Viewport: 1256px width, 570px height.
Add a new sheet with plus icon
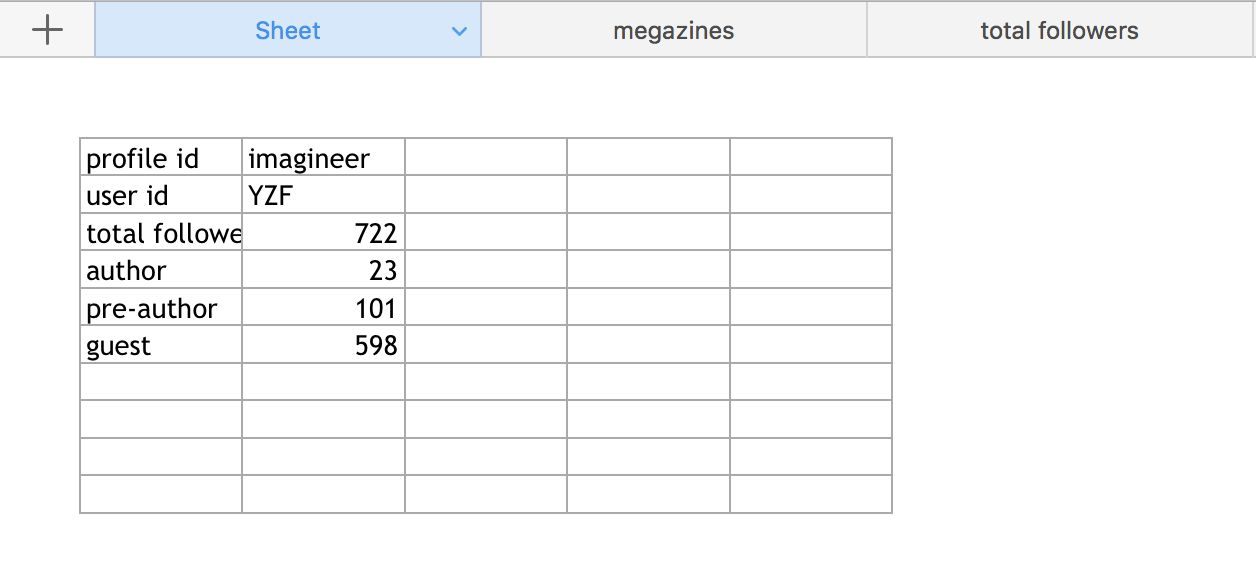click(47, 30)
